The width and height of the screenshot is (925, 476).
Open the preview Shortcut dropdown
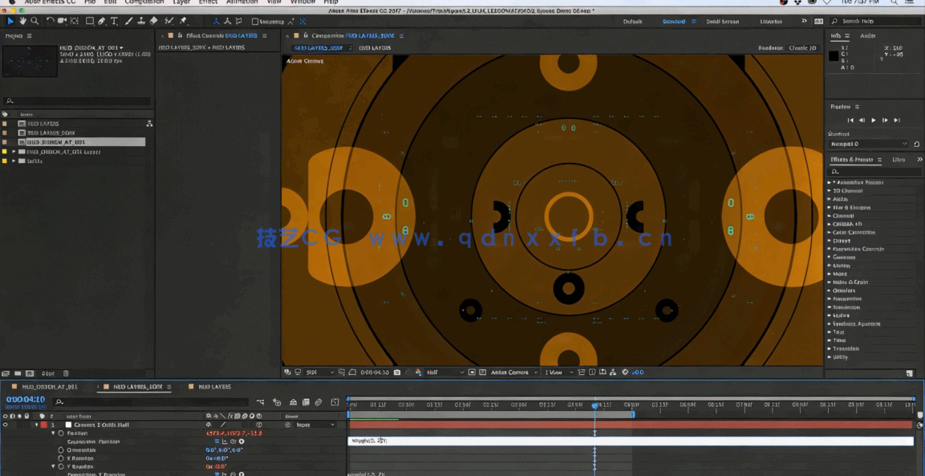coord(869,144)
